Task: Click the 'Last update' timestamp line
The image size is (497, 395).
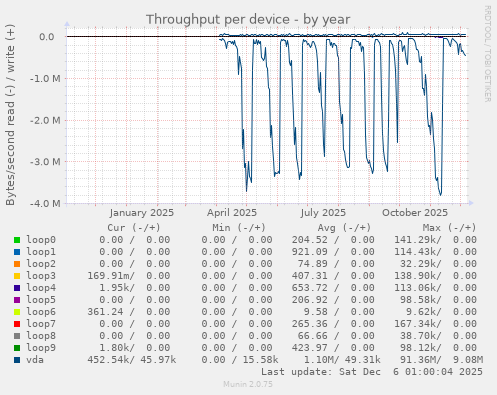Action: point(372,372)
